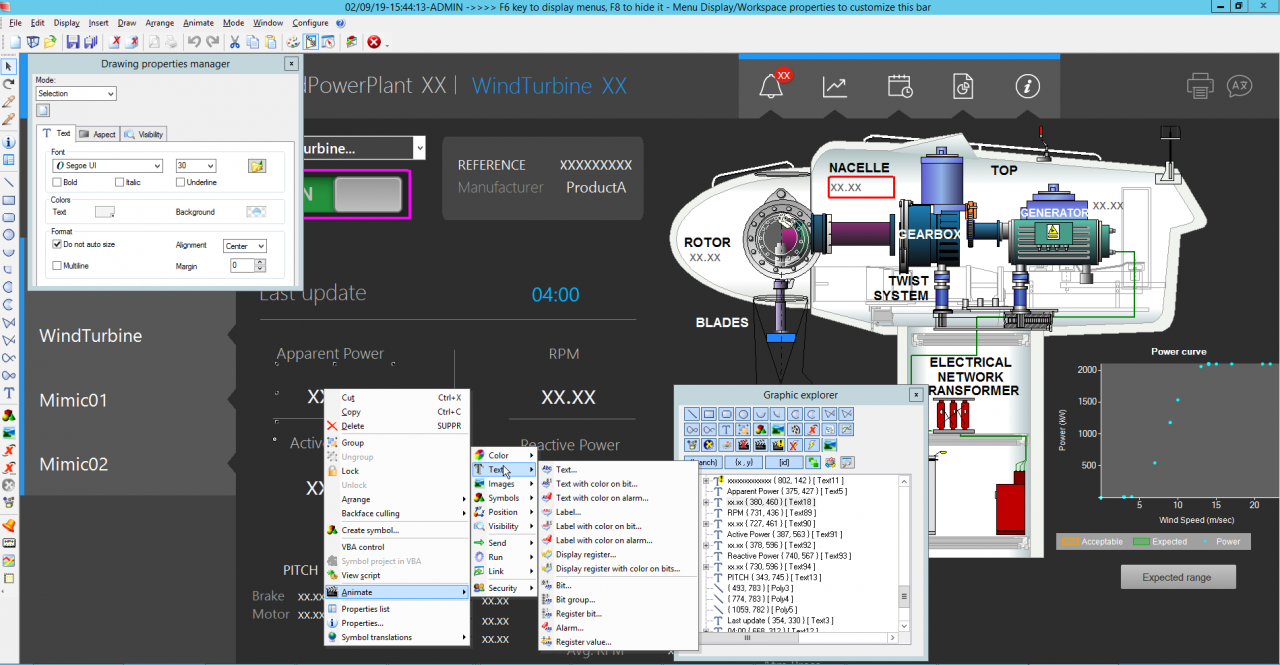Click the red X stop icon in toolbar

pyautogui.click(x=374, y=42)
